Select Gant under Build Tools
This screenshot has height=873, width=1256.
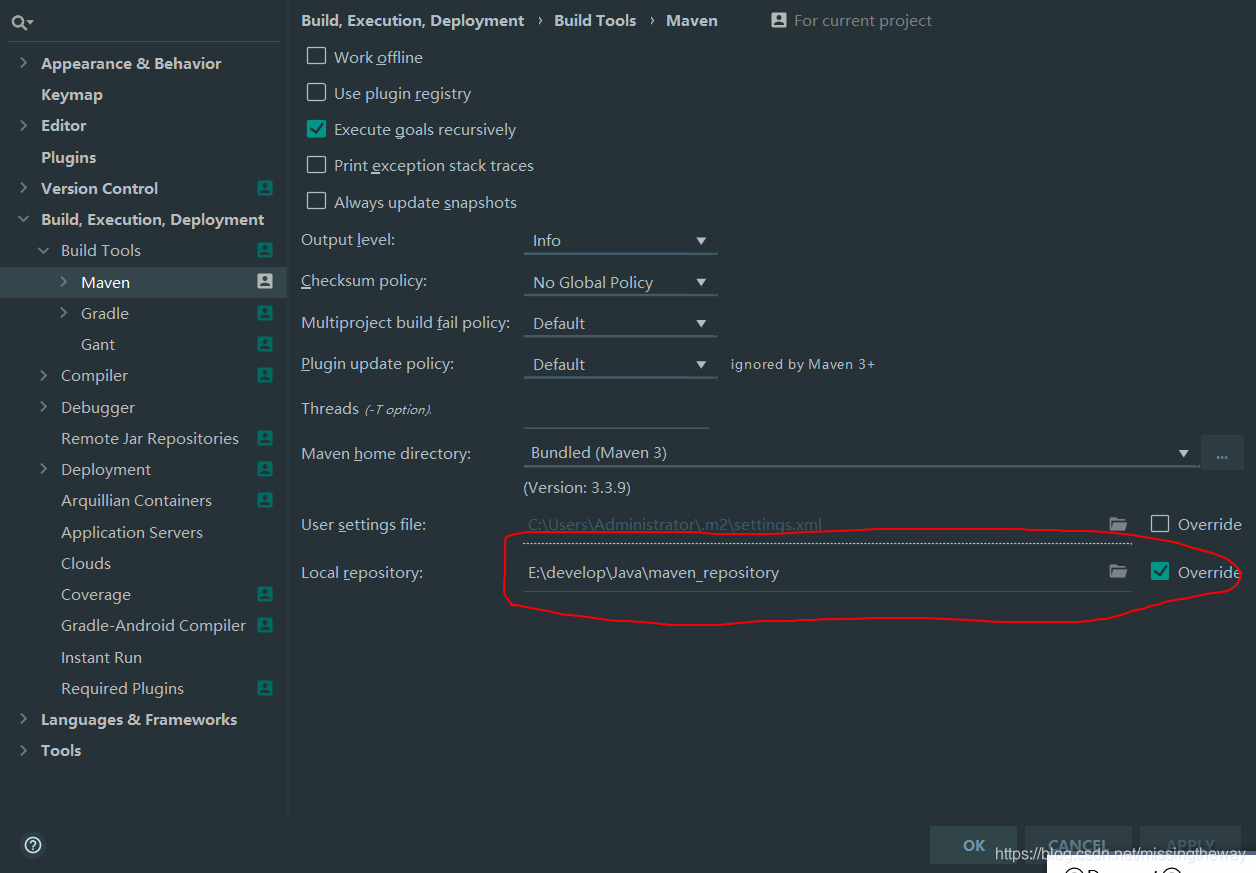click(98, 344)
